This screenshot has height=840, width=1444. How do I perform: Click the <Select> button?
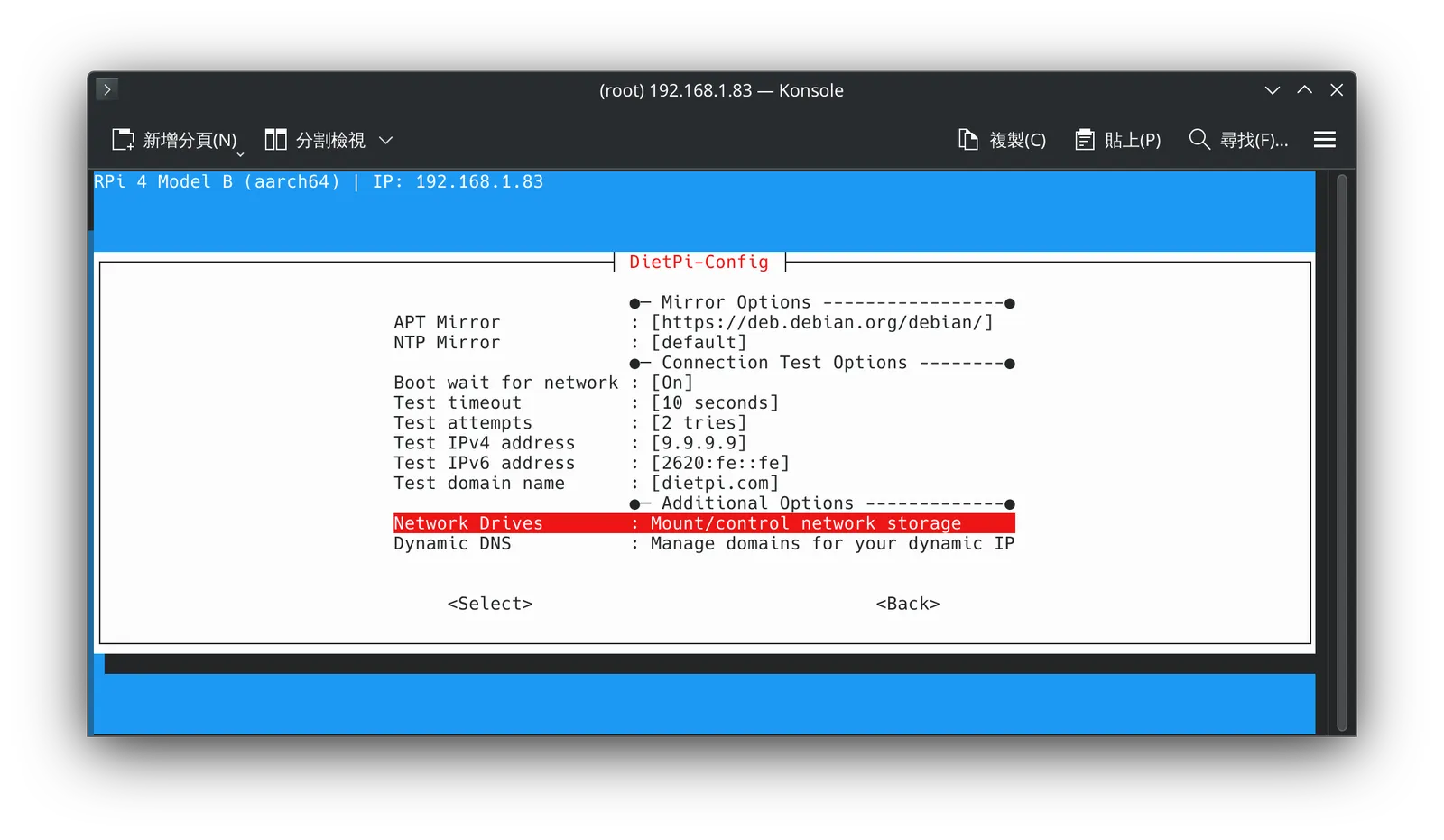490,604
